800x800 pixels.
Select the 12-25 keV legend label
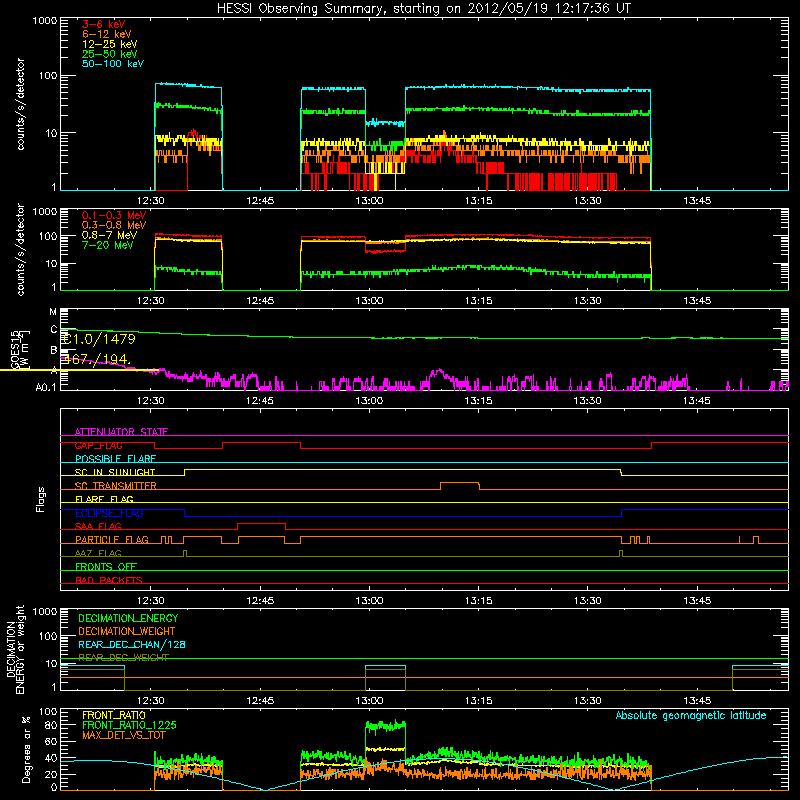[x=109, y=44]
